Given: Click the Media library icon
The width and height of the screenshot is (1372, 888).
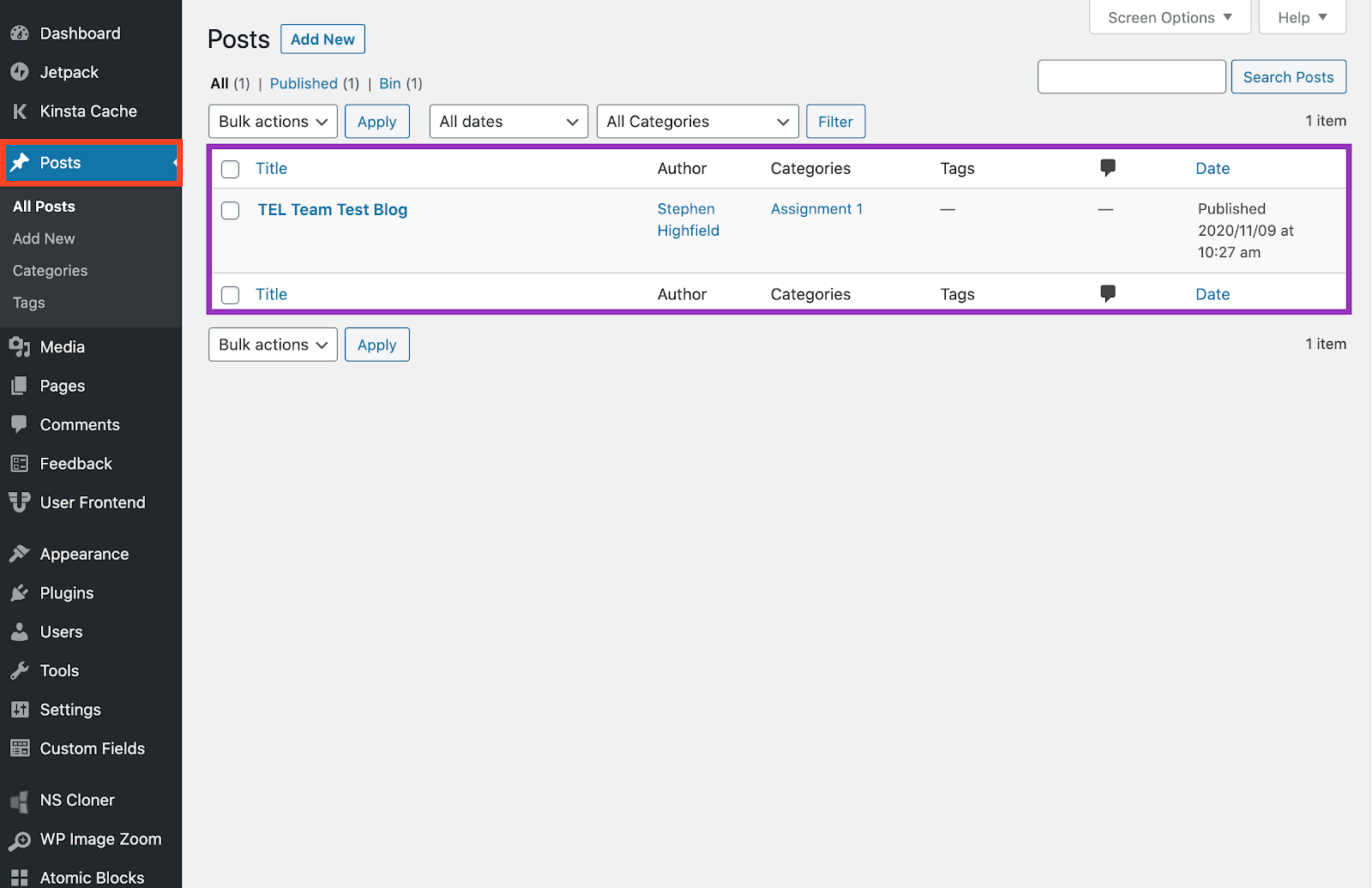Looking at the screenshot, I should (x=20, y=347).
